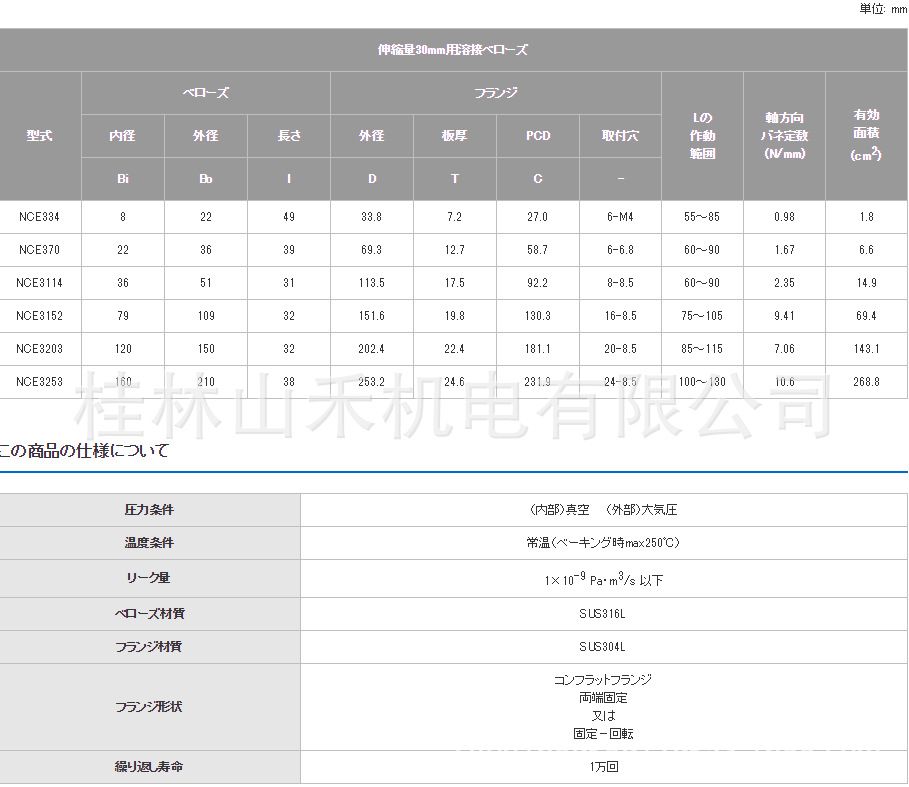Click the SUS316L bellows material value

pyautogui.click(x=603, y=614)
